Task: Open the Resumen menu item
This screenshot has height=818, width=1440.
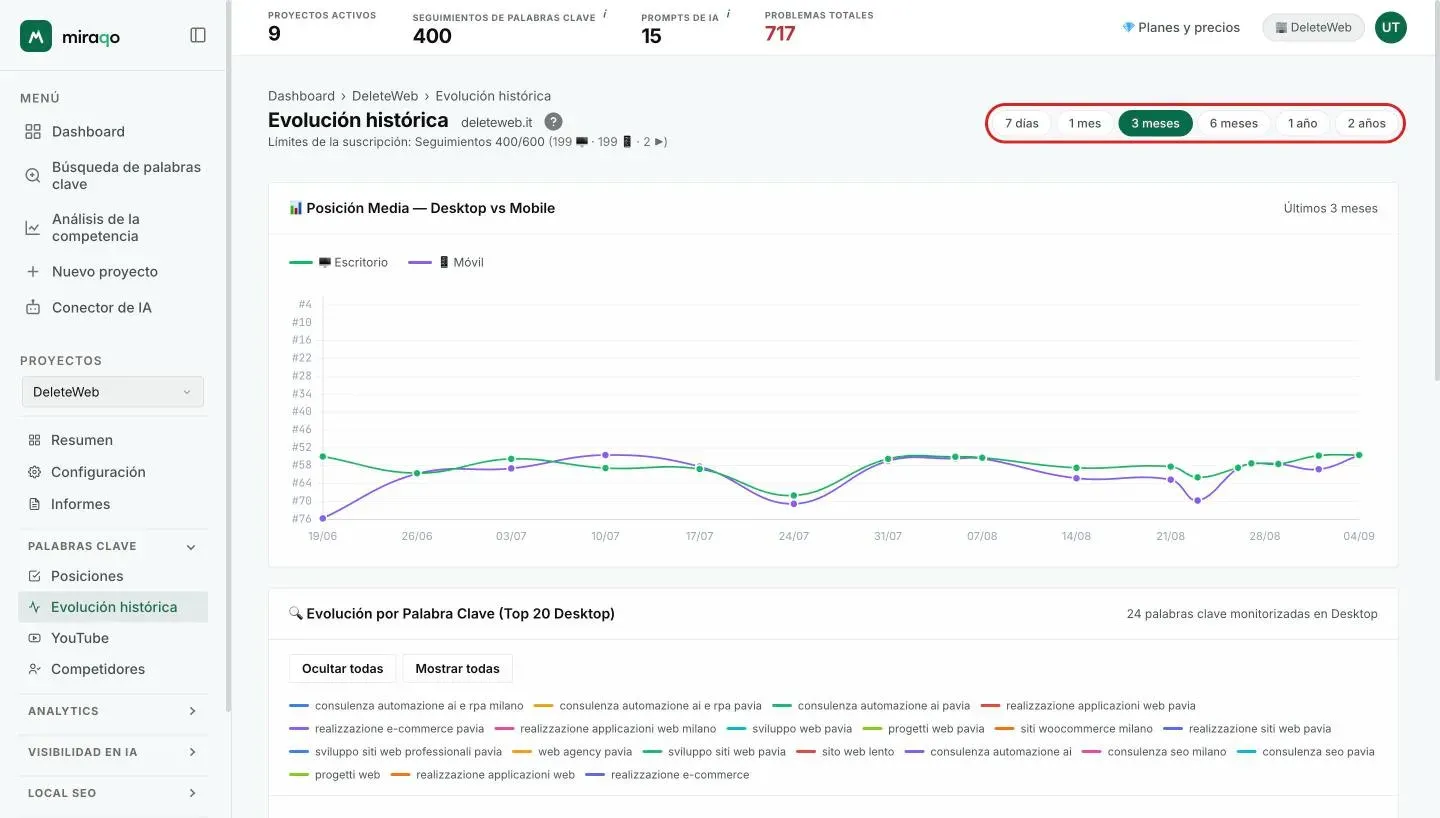Action: (113, 440)
